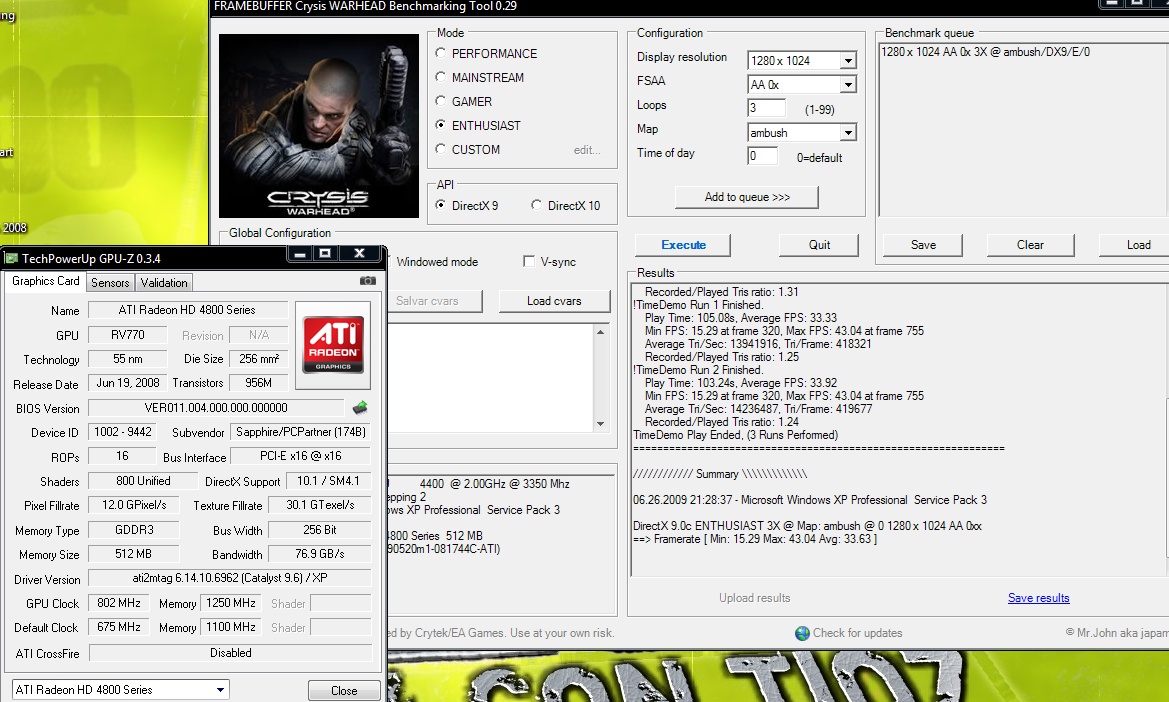
Task: Click the ATI CrossFire Disabled field
Action: point(230,653)
